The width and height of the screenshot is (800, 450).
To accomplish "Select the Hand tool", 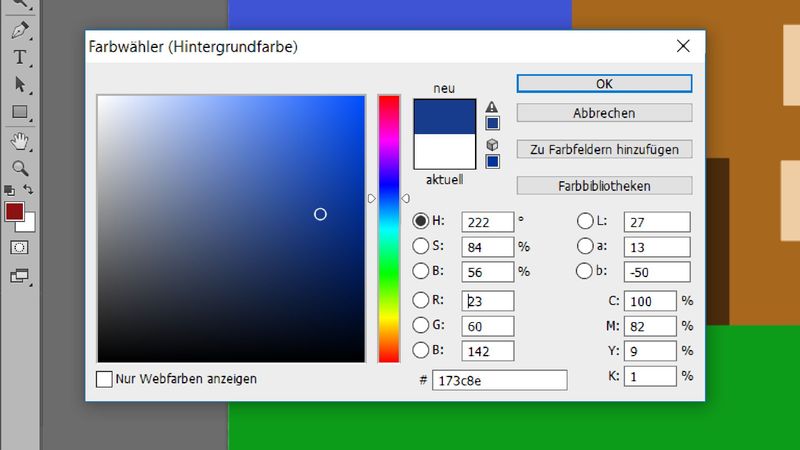I will (19, 140).
